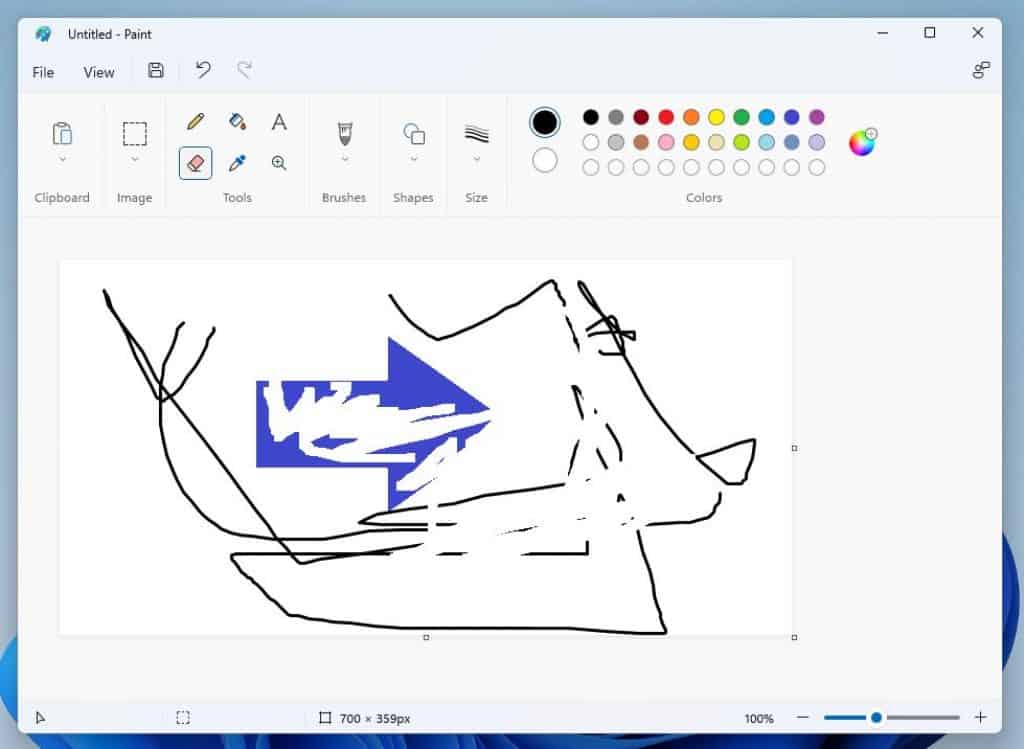Pick the light gray palette color
The image size is (1024, 749).
coord(616,142)
